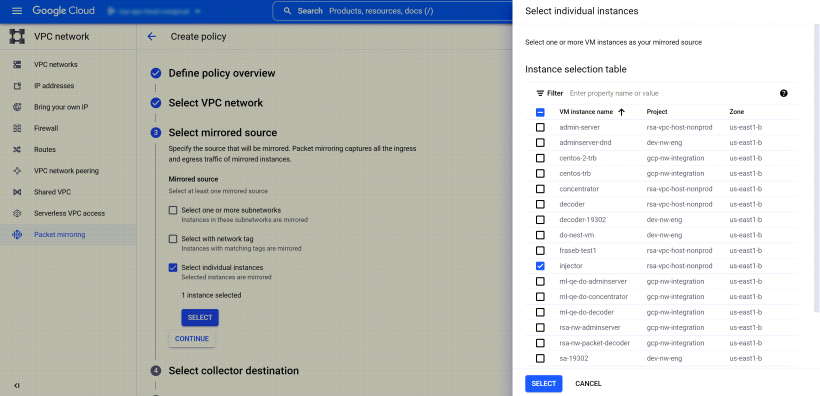
Task: Click CANCEL in the instance panel
Action: pyautogui.click(x=588, y=383)
